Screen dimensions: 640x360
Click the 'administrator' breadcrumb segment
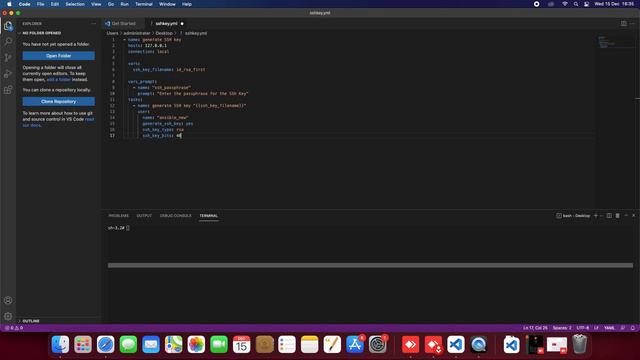tap(137, 33)
